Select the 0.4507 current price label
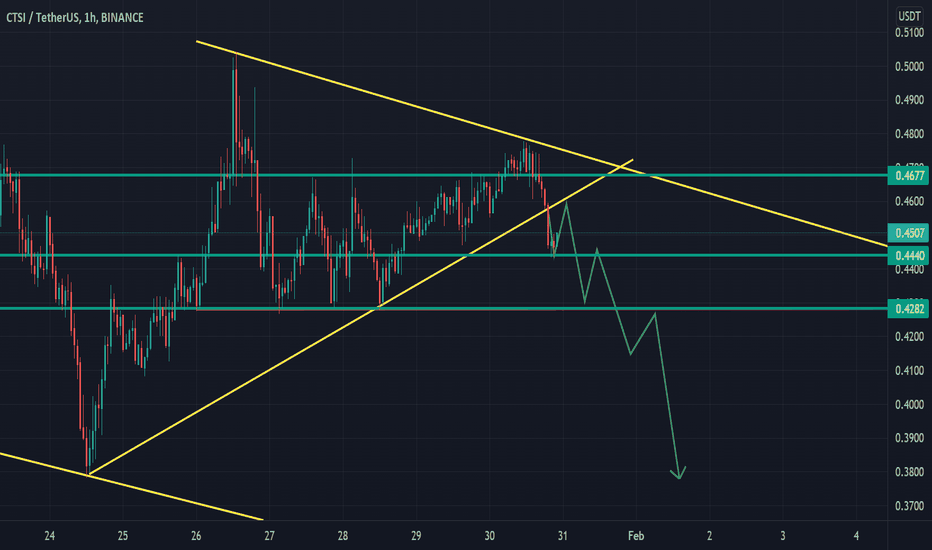This screenshot has height=550, width=932. pyautogui.click(x=908, y=232)
